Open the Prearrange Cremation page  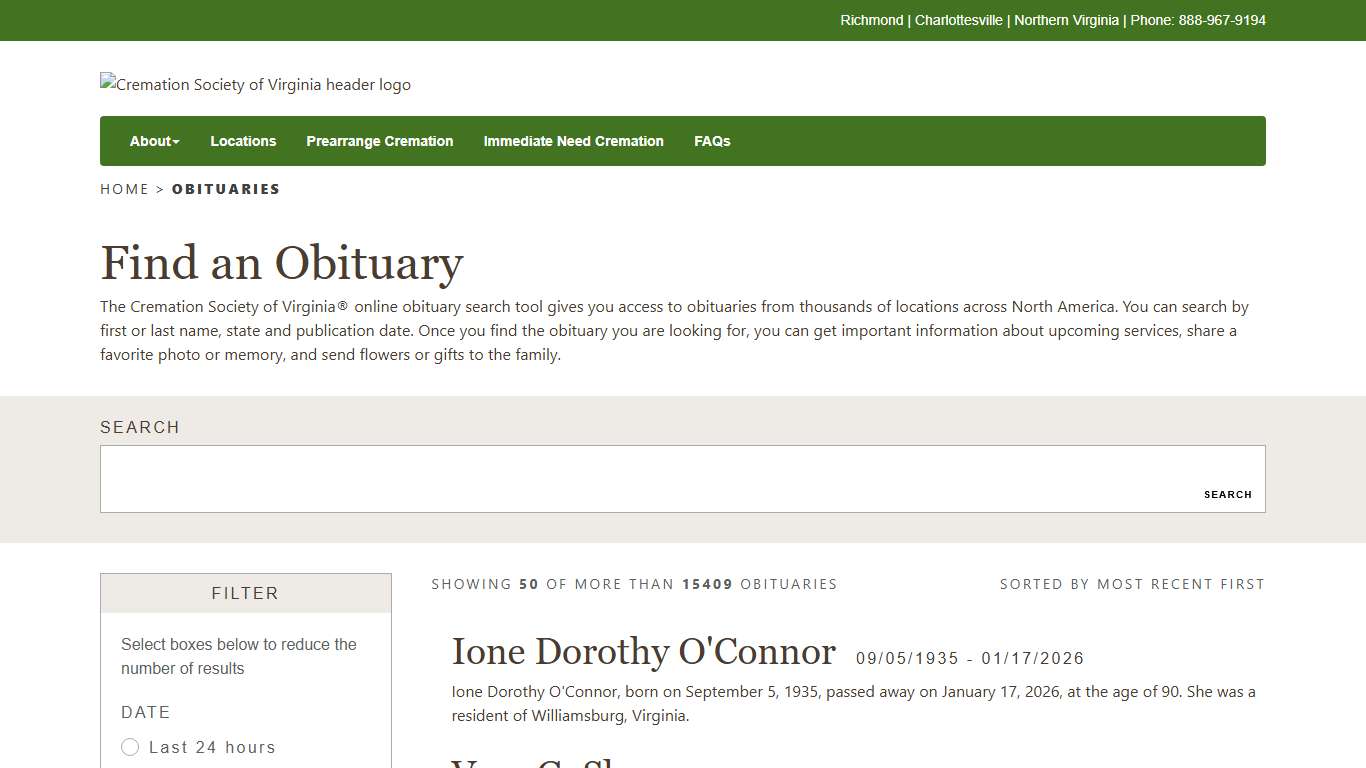point(380,141)
